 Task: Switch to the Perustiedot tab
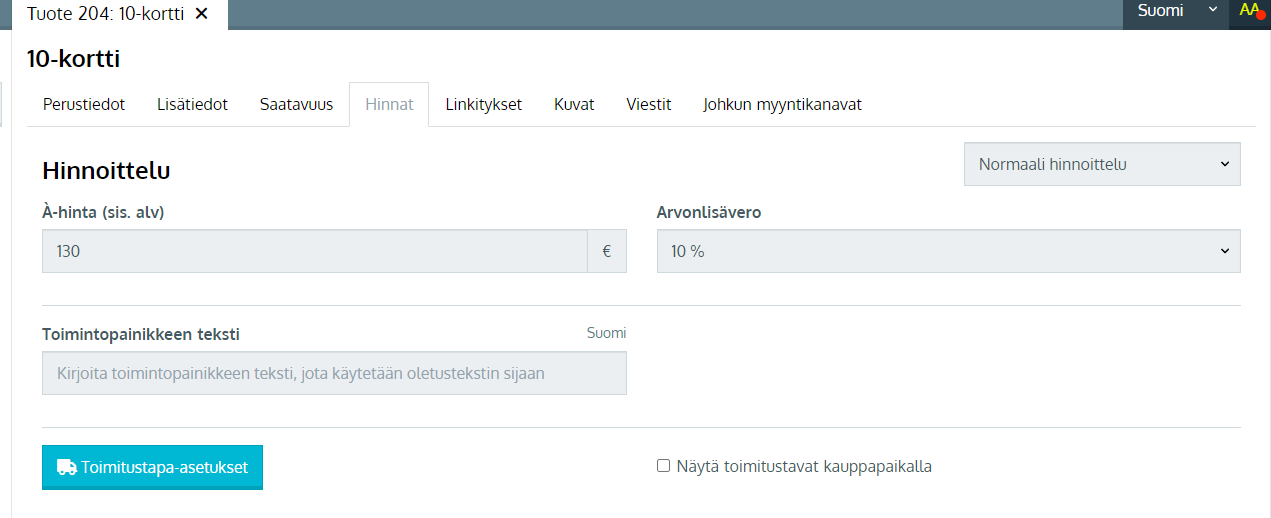[x=84, y=104]
